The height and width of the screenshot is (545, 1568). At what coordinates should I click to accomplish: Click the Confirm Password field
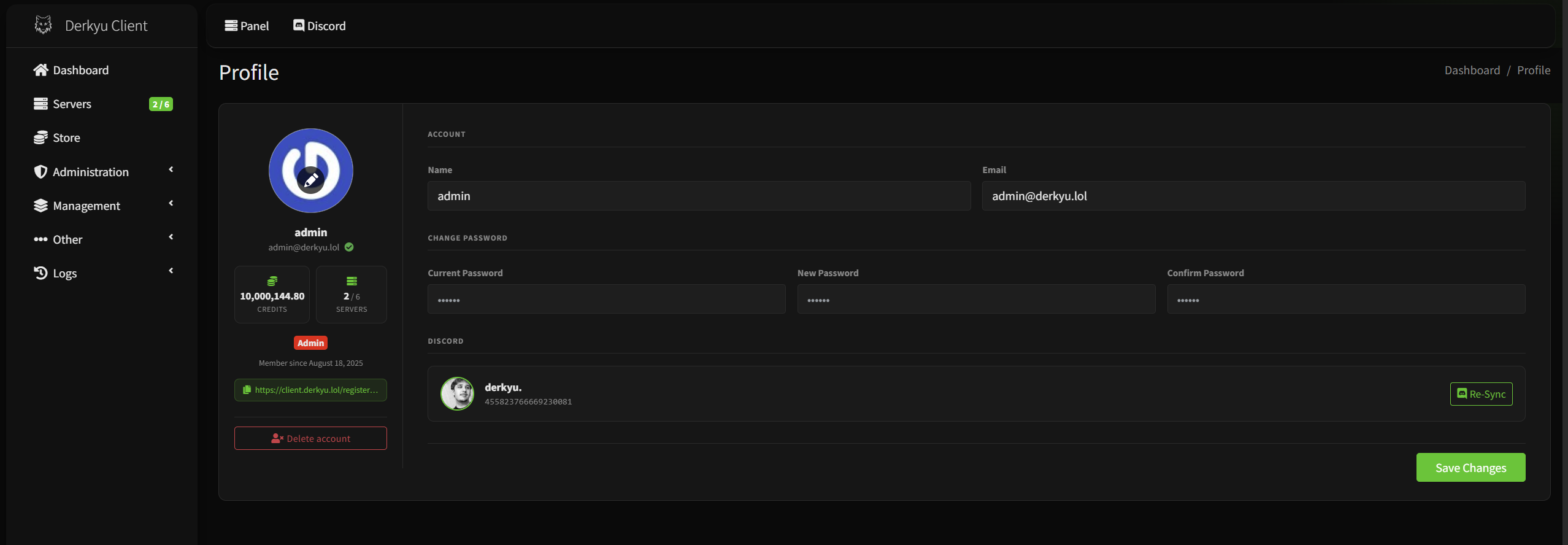click(1346, 299)
